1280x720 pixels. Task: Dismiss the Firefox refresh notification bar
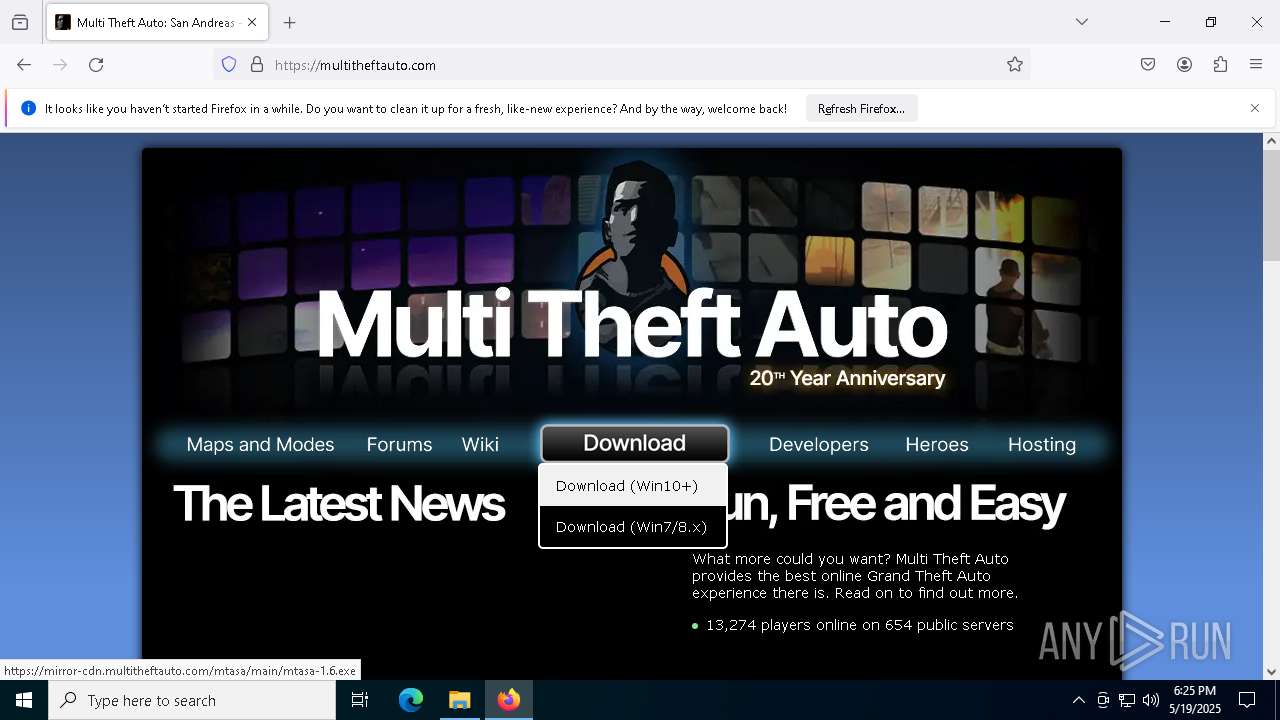(1255, 108)
